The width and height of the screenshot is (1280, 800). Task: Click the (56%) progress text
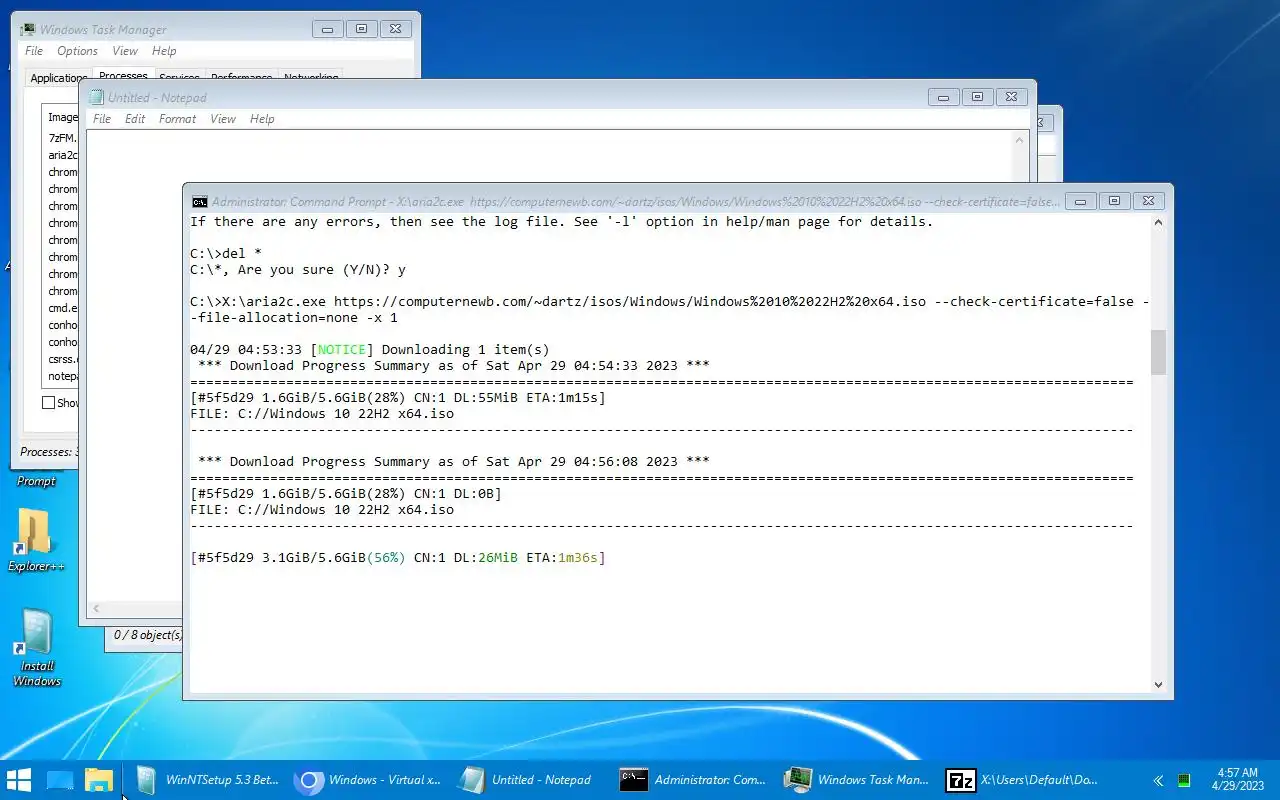pyautogui.click(x=386, y=557)
